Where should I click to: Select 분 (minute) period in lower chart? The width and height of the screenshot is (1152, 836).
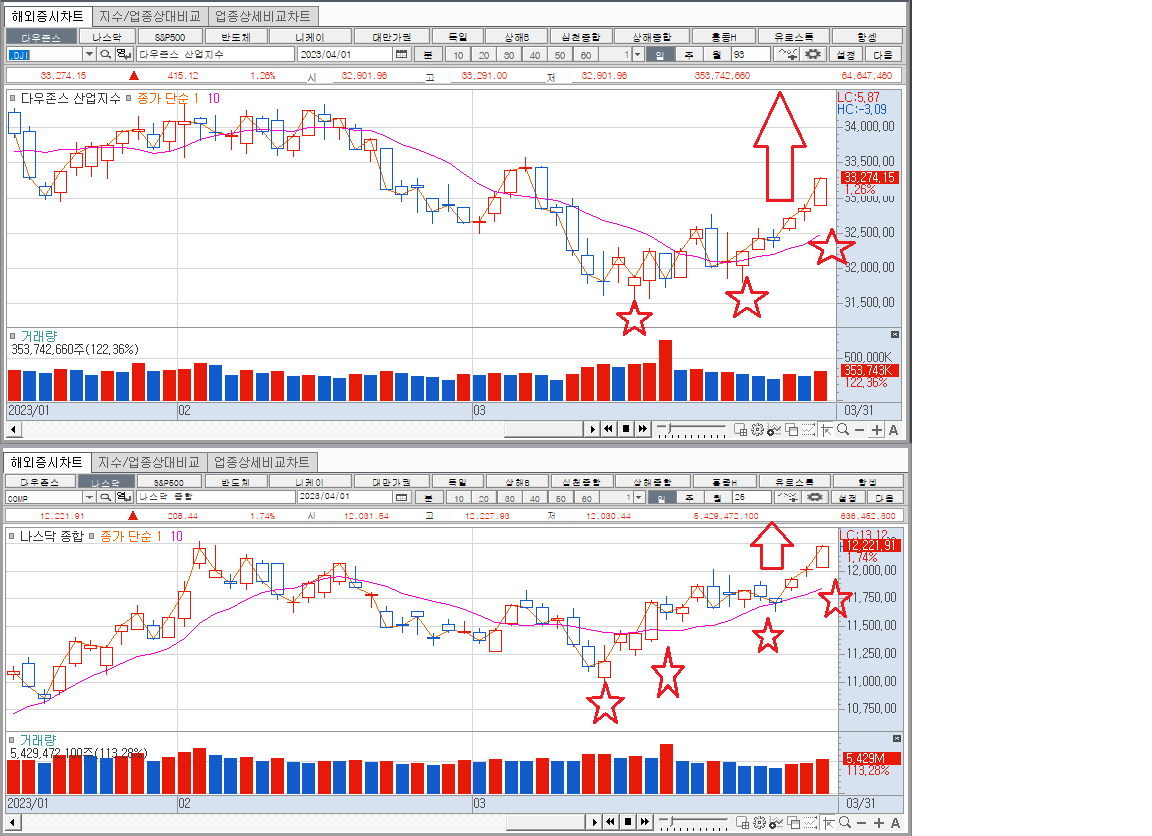coord(428,497)
